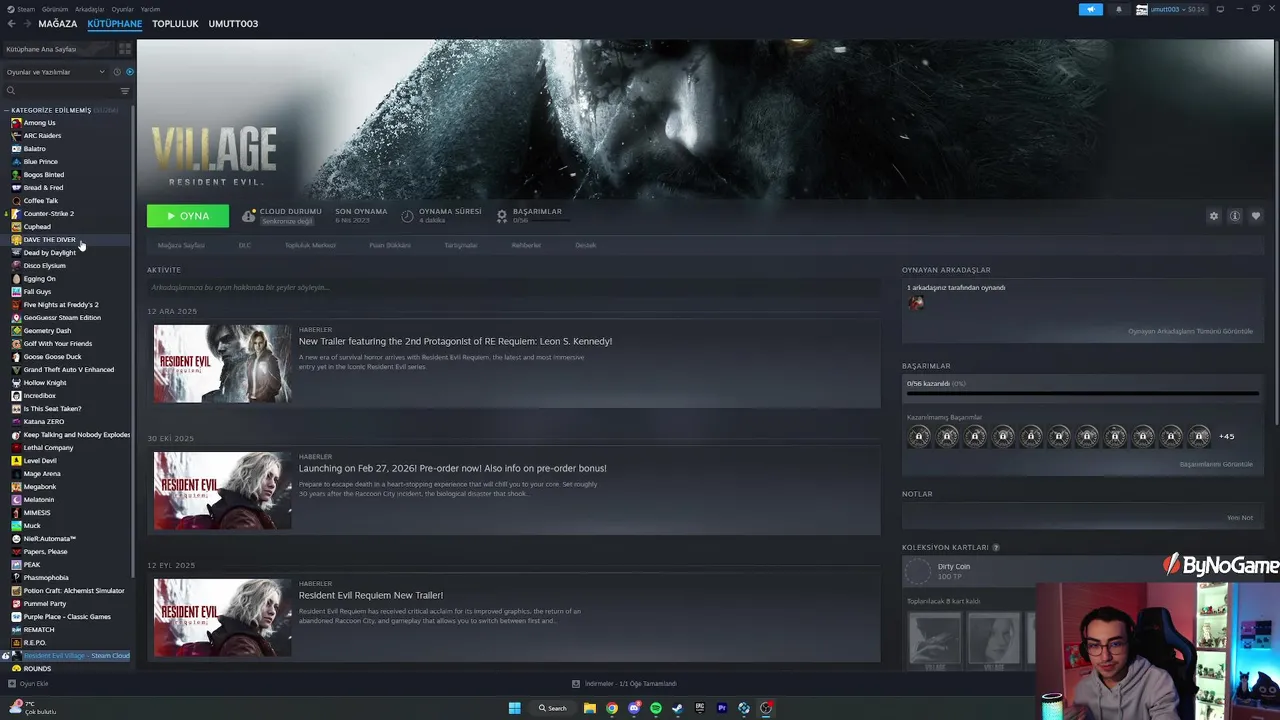1280x720 pixels.
Task: Select NieR:Automata in the library list
Action: pos(50,539)
